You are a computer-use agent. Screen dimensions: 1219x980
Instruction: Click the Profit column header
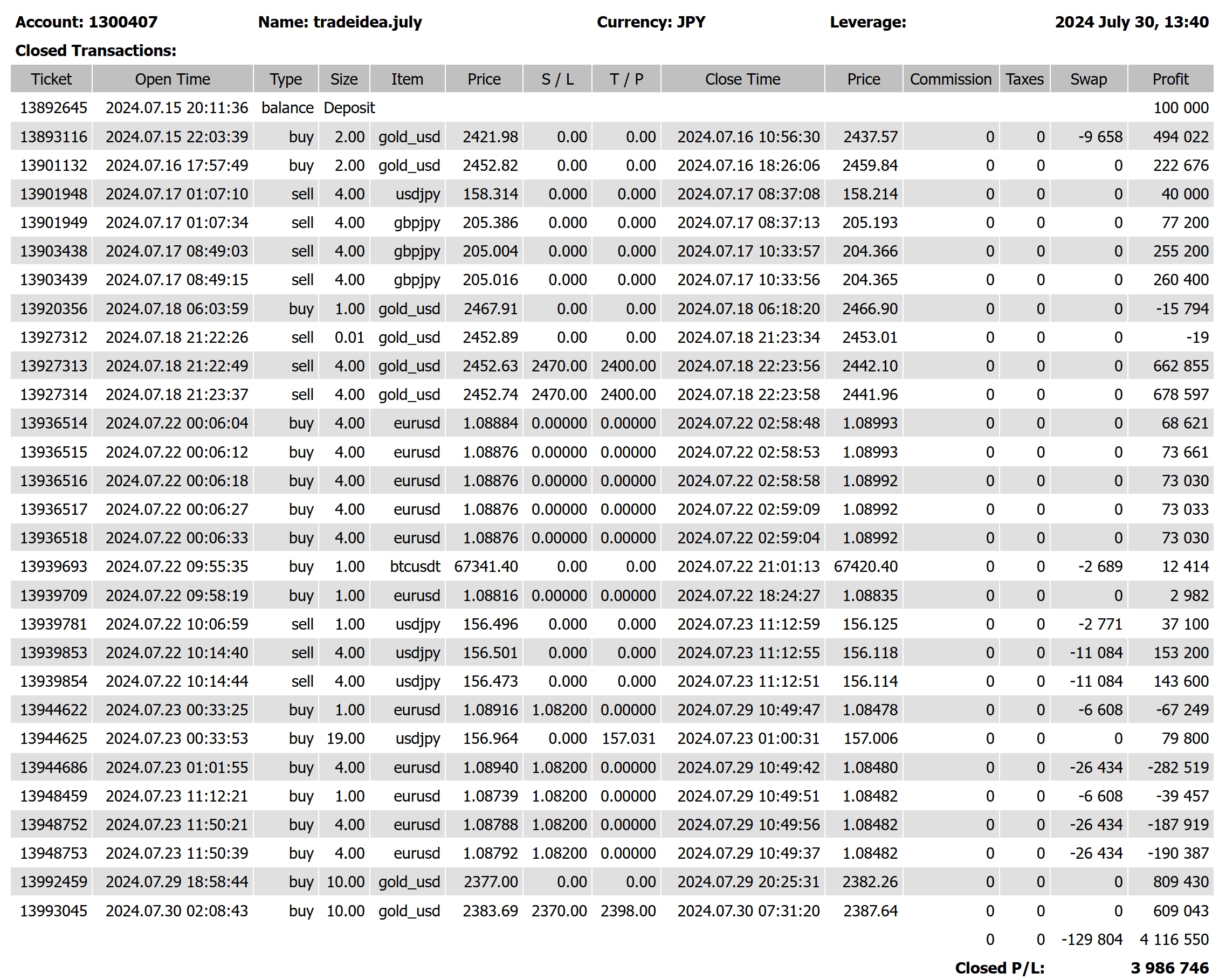click(1170, 79)
